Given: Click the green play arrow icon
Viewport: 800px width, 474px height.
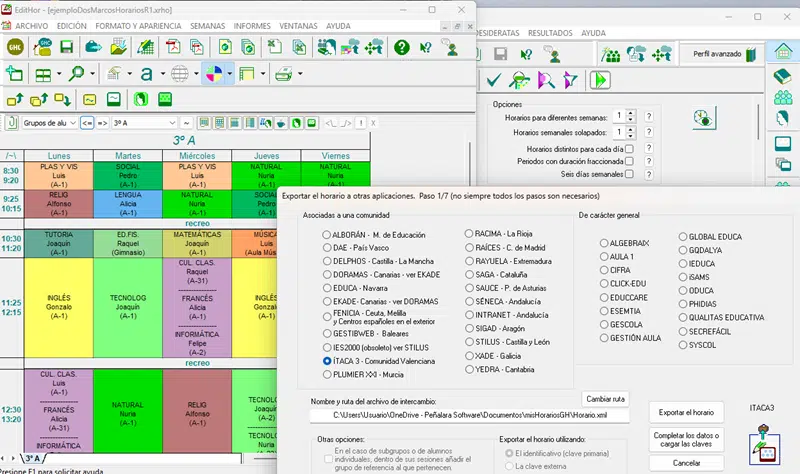Looking at the screenshot, I should [600, 80].
